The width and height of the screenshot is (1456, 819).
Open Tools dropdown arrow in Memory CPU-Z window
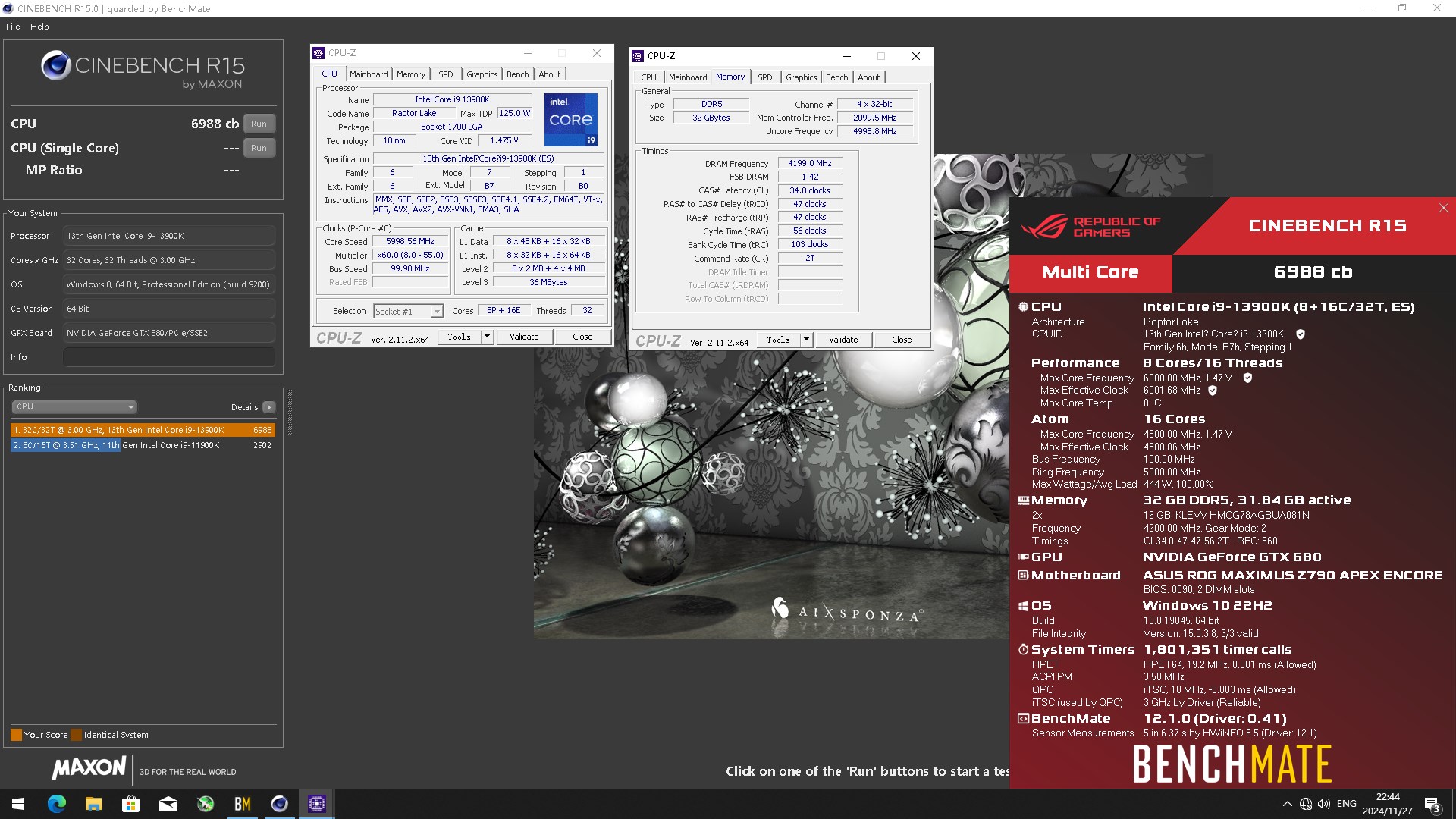pos(806,340)
